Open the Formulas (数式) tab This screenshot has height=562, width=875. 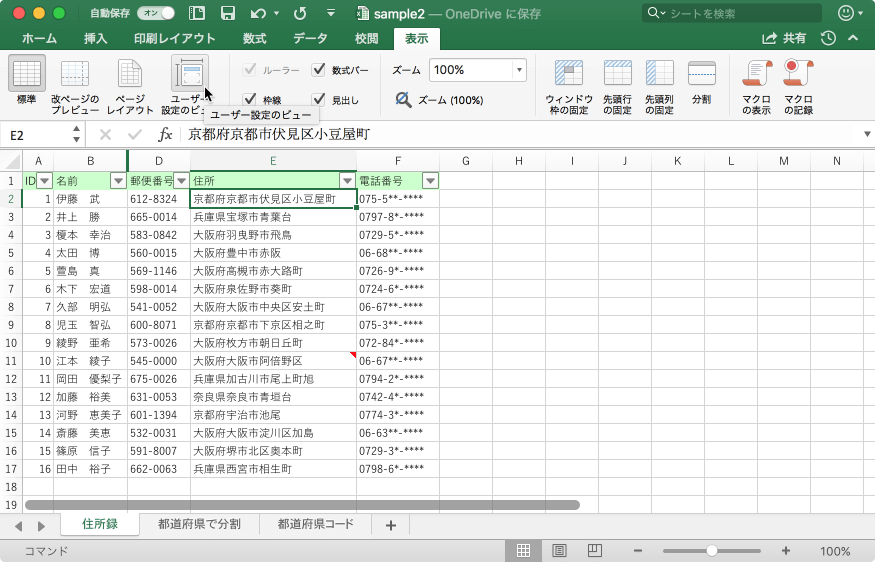click(x=254, y=39)
